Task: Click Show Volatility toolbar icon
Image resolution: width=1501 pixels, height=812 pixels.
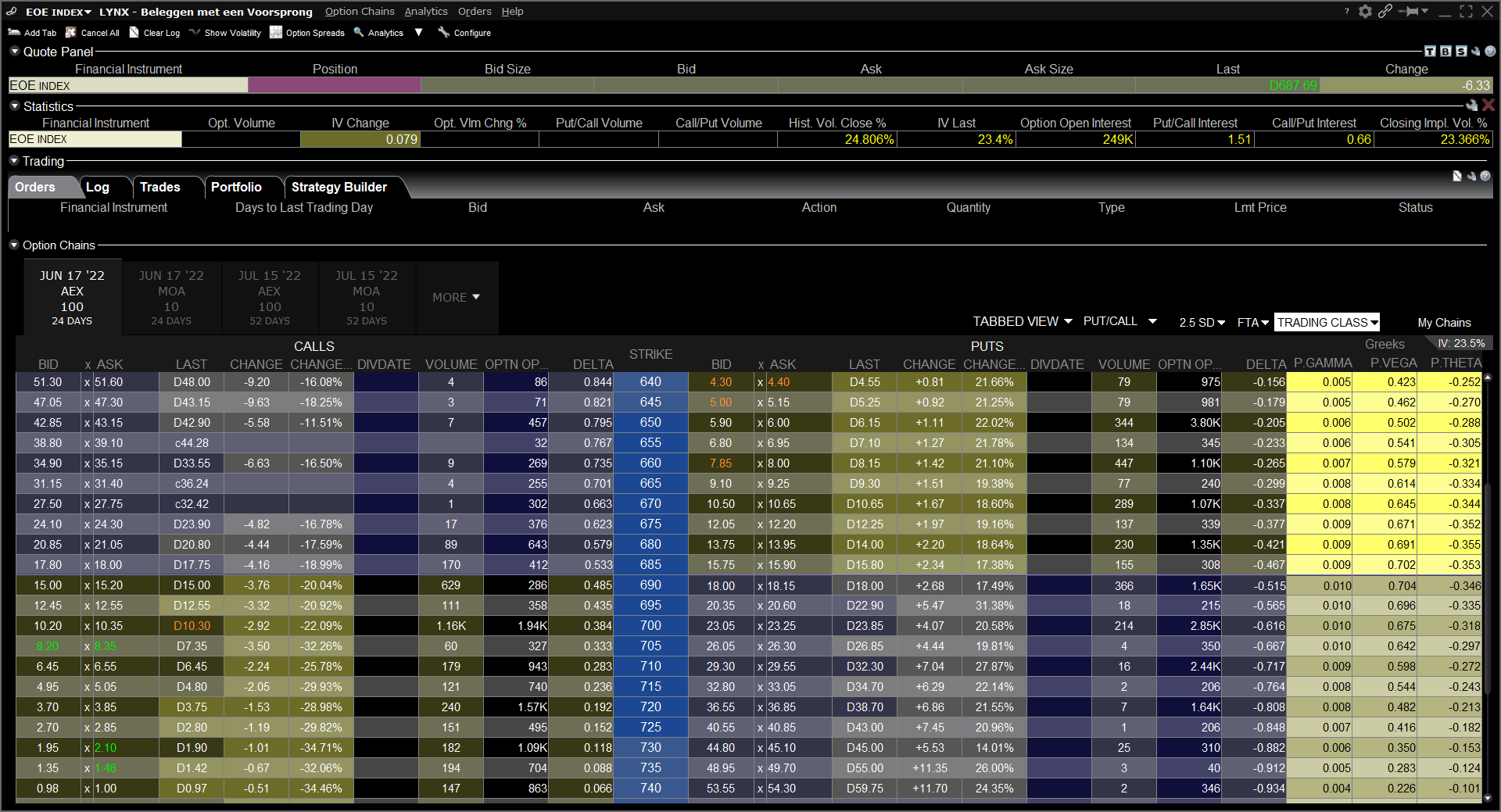Action: pyautogui.click(x=195, y=32)
